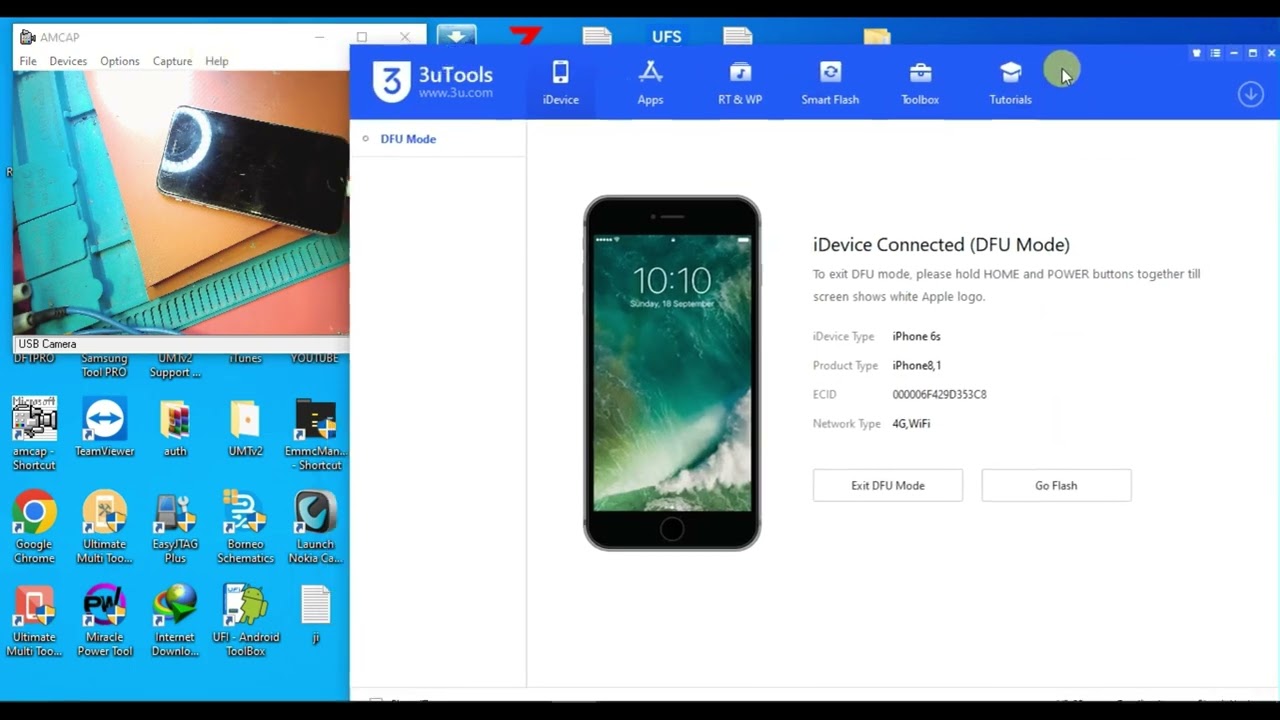The width and height of the screenshot is (1280, 720).
Task: Open the Tutorials section
Action: (x=1010, y=83)
